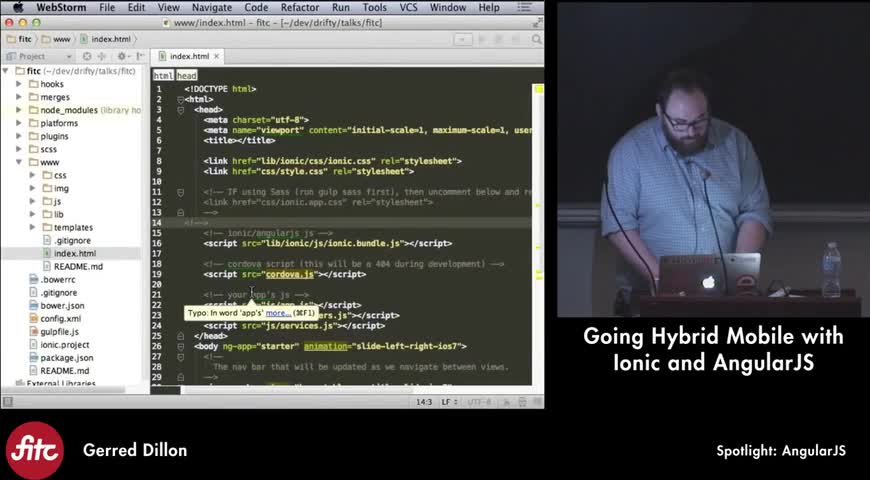Select .bowerrc in project tree
Viewport: 870px width, 480px height.
[x=58, y=280]
